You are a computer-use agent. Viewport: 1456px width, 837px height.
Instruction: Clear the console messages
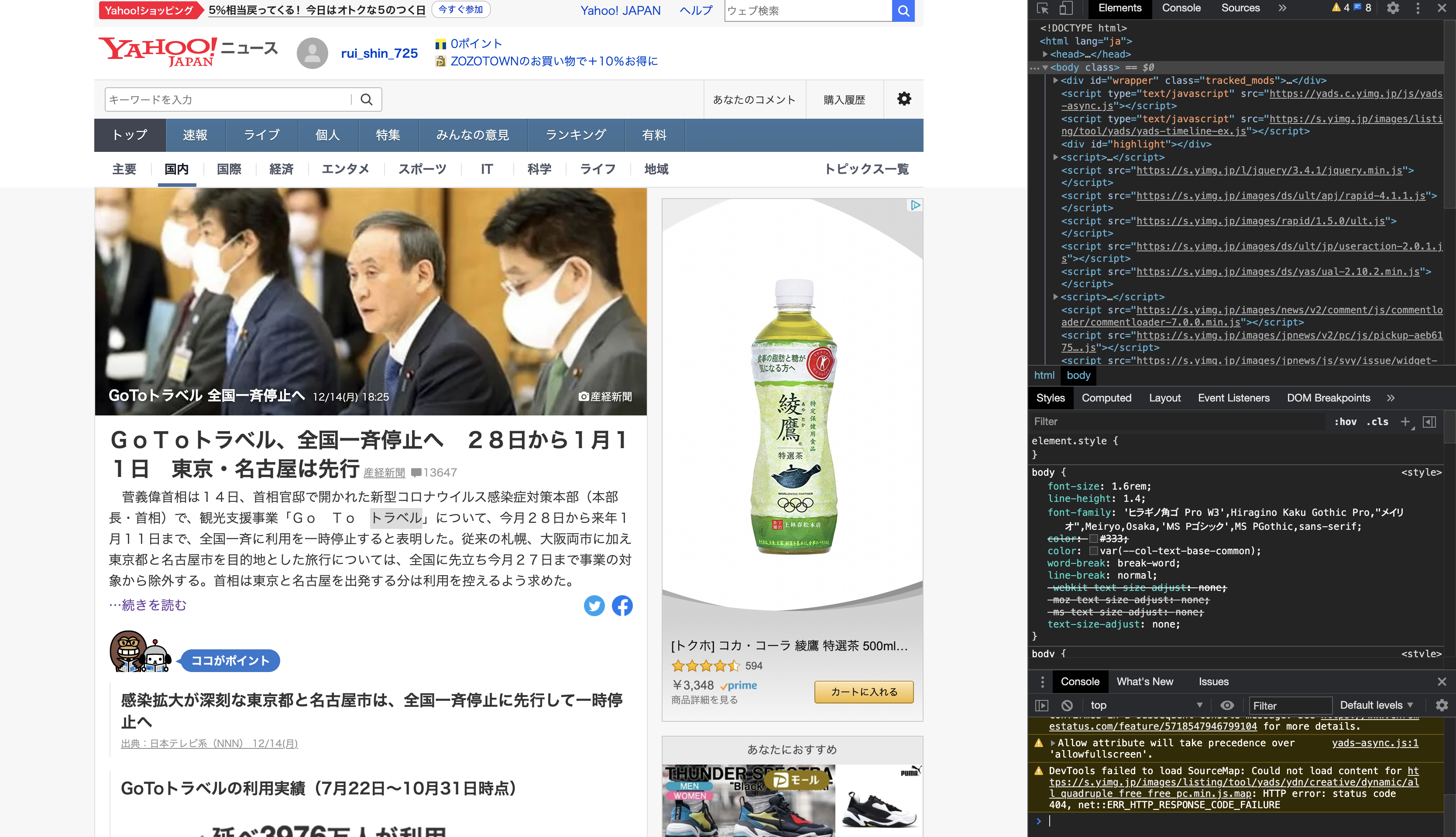tap(1068, 705)
